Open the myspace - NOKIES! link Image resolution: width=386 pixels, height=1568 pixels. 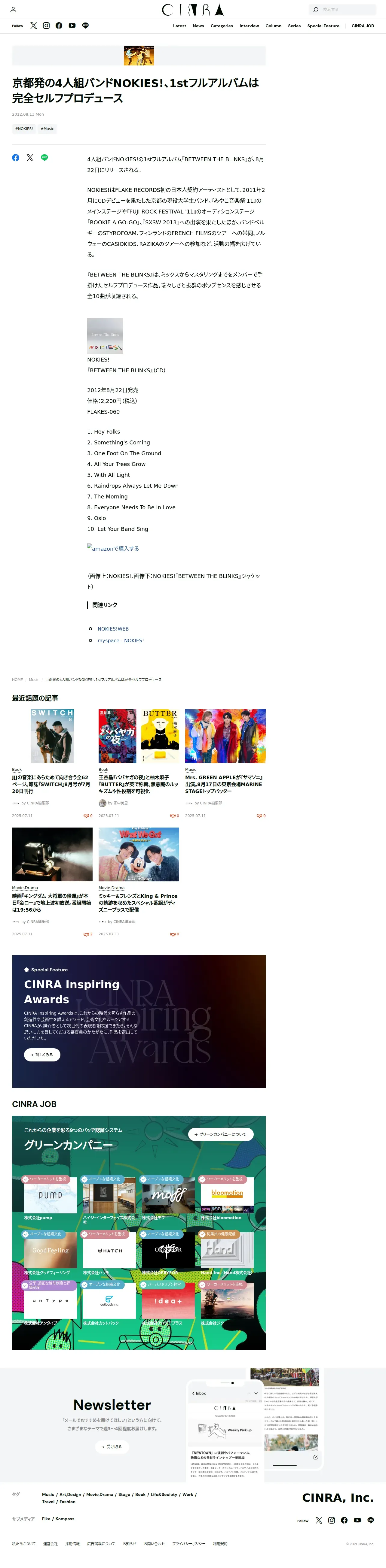point(121,640)
